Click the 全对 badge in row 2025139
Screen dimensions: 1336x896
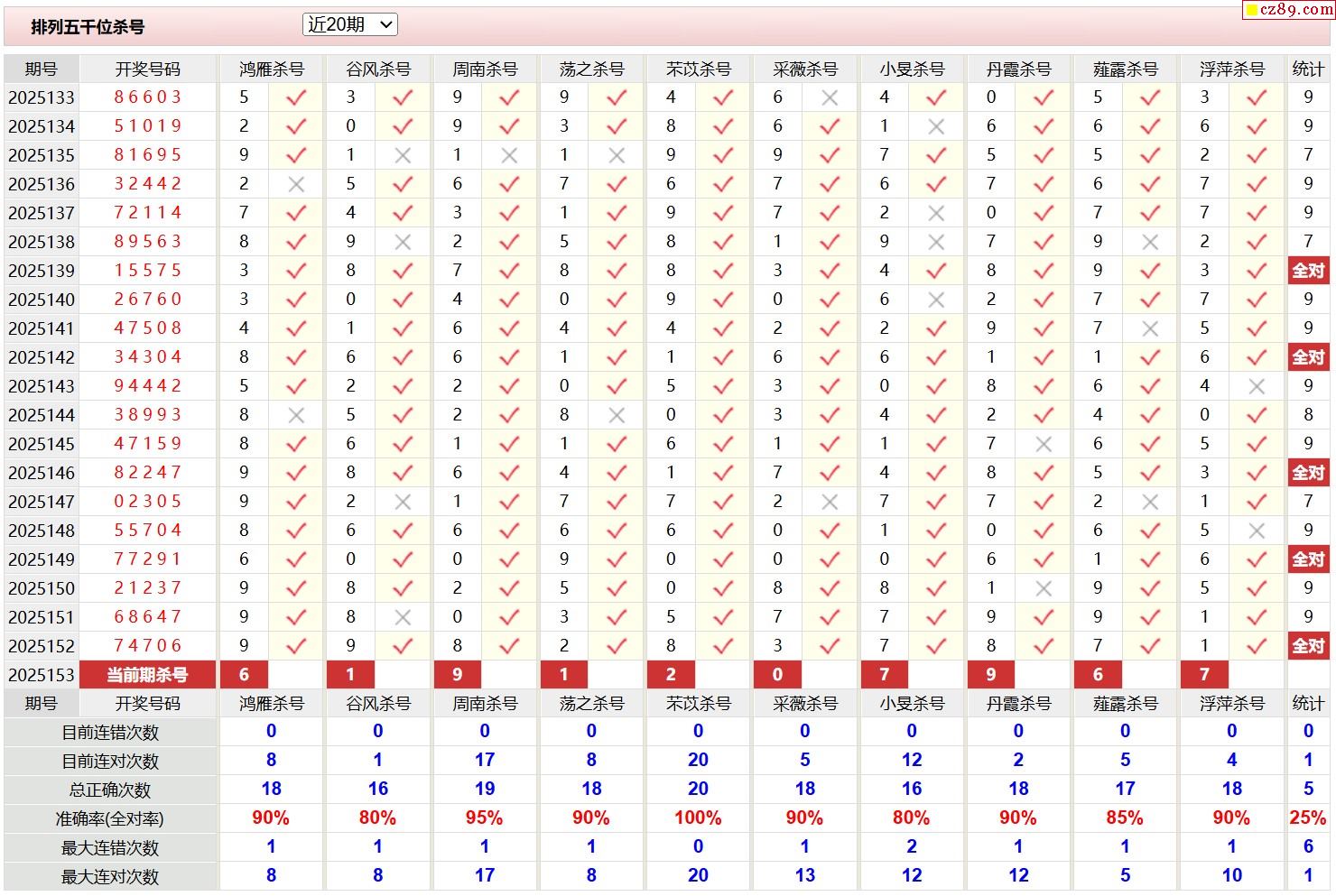pyautogui.click(x=1308, y=271)
